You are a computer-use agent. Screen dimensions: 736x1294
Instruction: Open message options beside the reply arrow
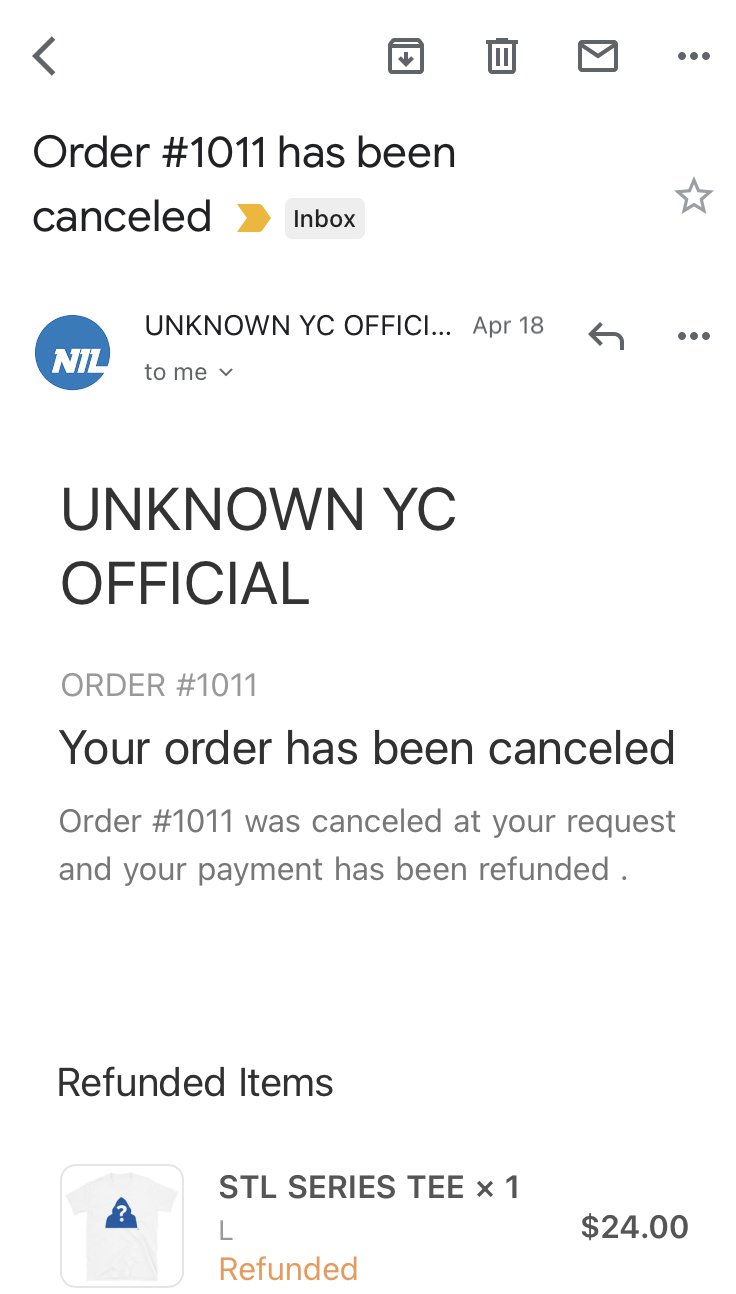(693, 336)
